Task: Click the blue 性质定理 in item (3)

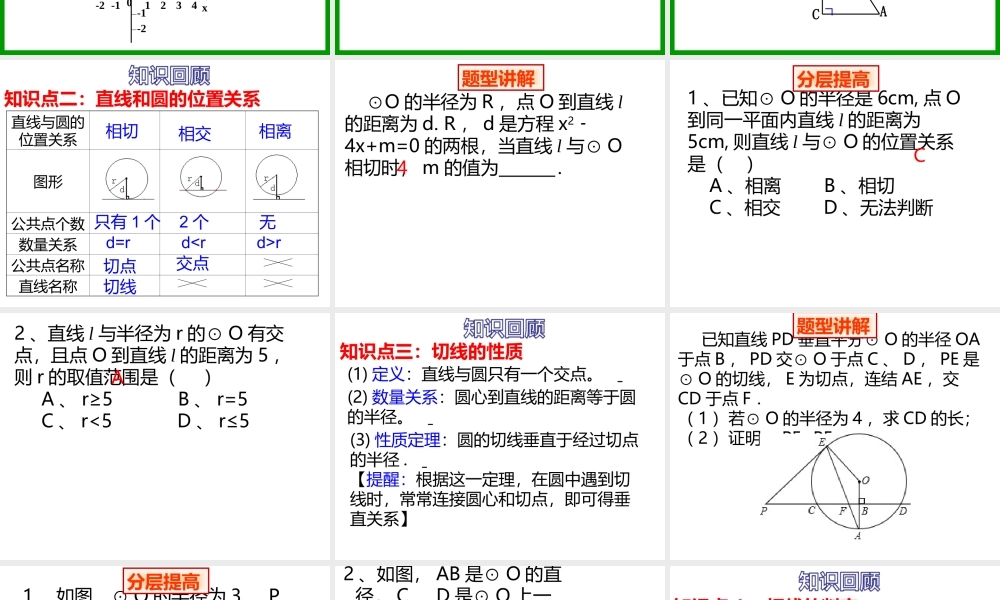Action: point(408,439)
